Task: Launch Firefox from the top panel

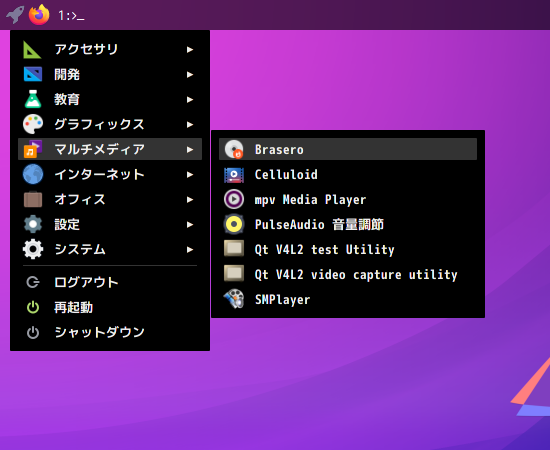Action: [39, 15]
